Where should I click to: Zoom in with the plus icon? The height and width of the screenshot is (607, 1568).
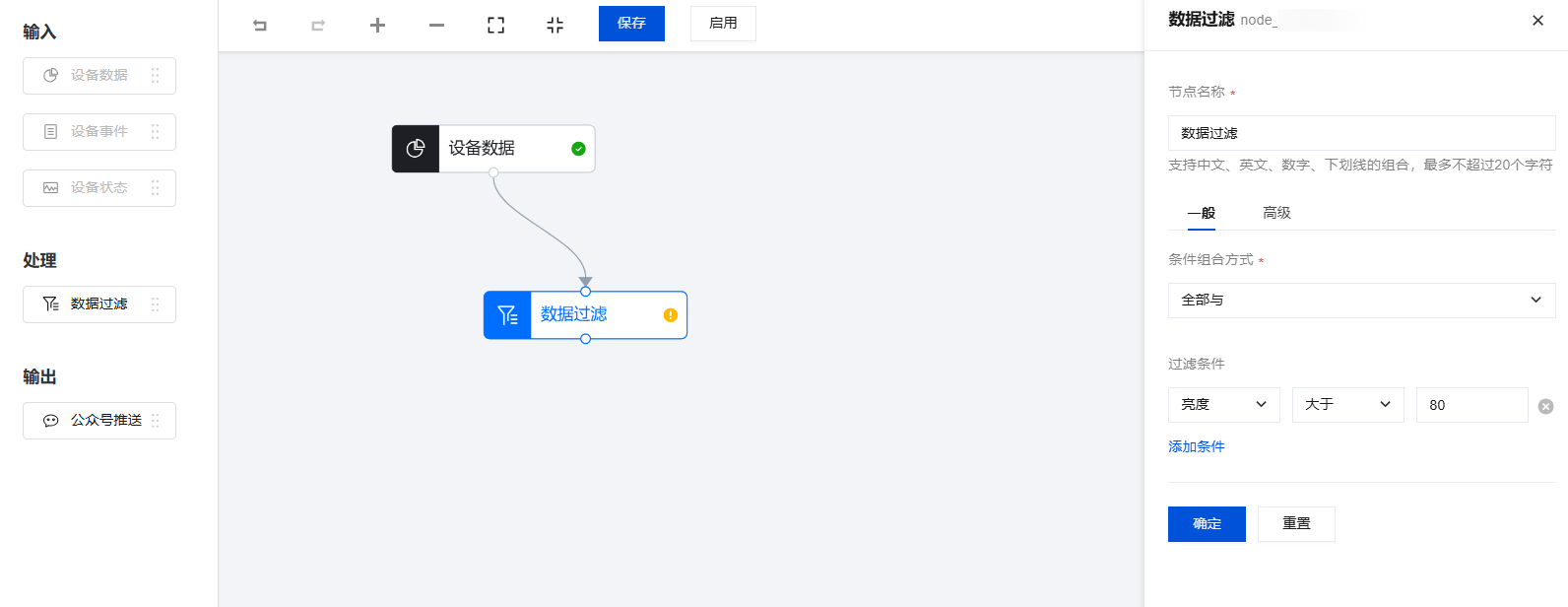click(x=377, y=26)
